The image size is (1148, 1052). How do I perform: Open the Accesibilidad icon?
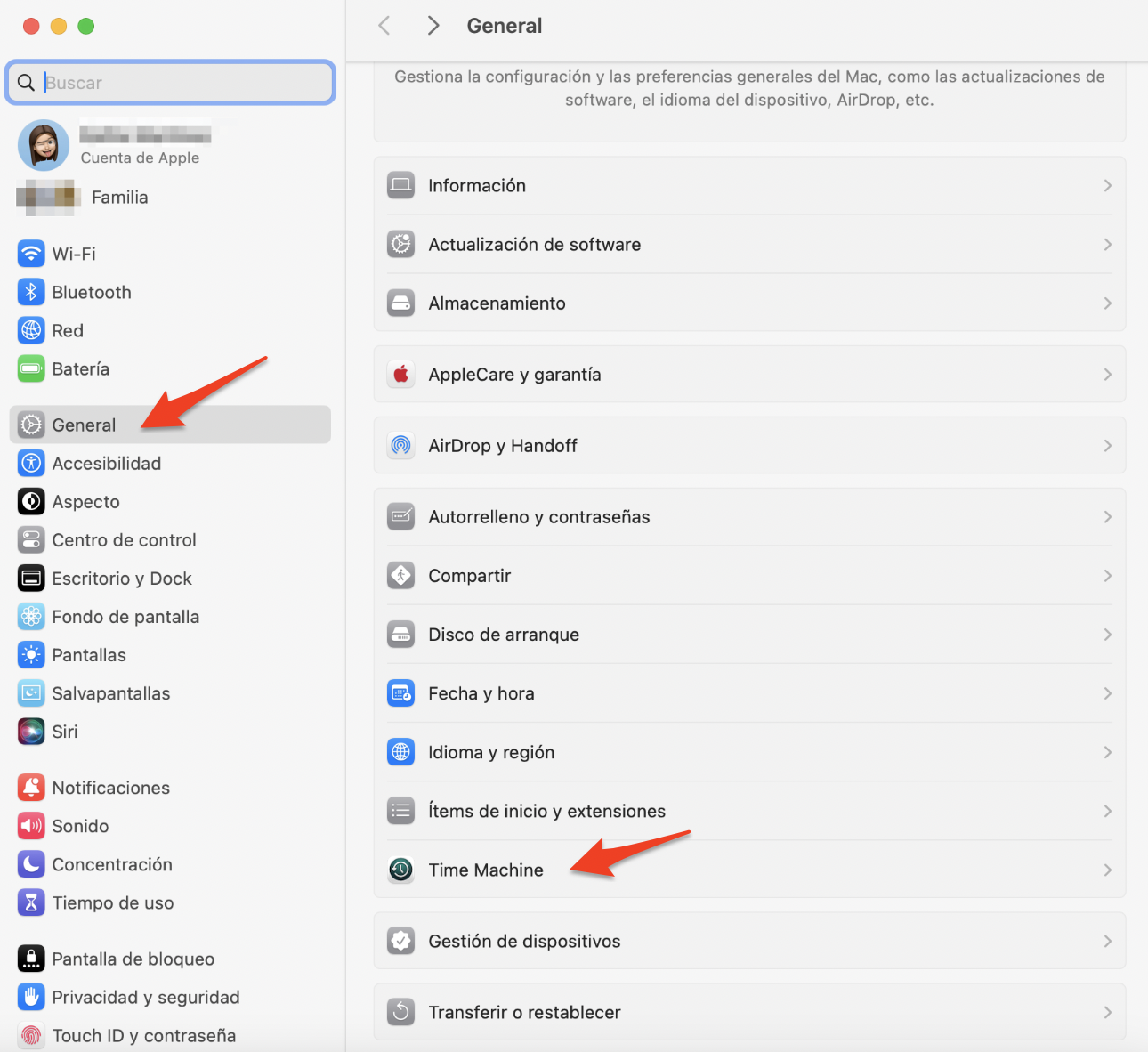pos(31,463)
